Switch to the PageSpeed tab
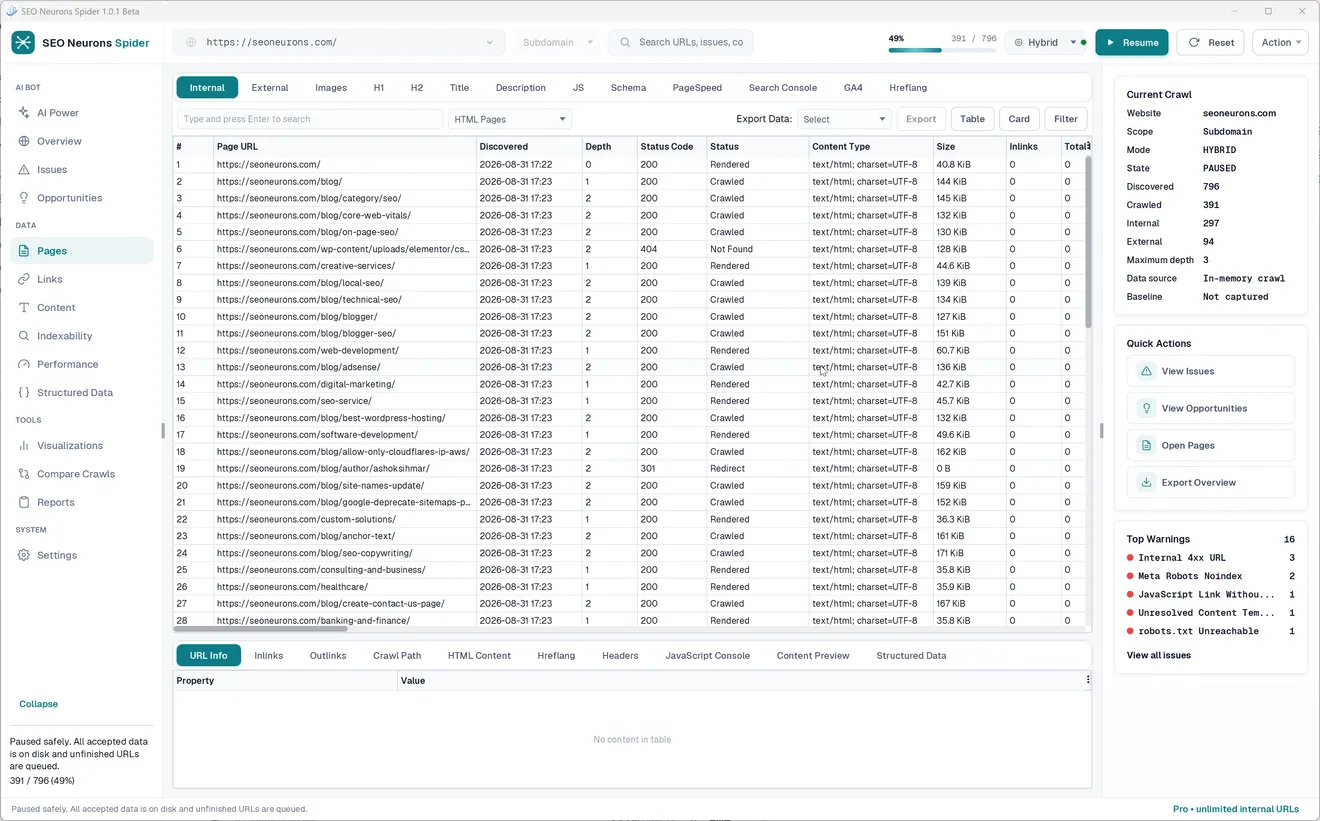 [x=697, y=88]
